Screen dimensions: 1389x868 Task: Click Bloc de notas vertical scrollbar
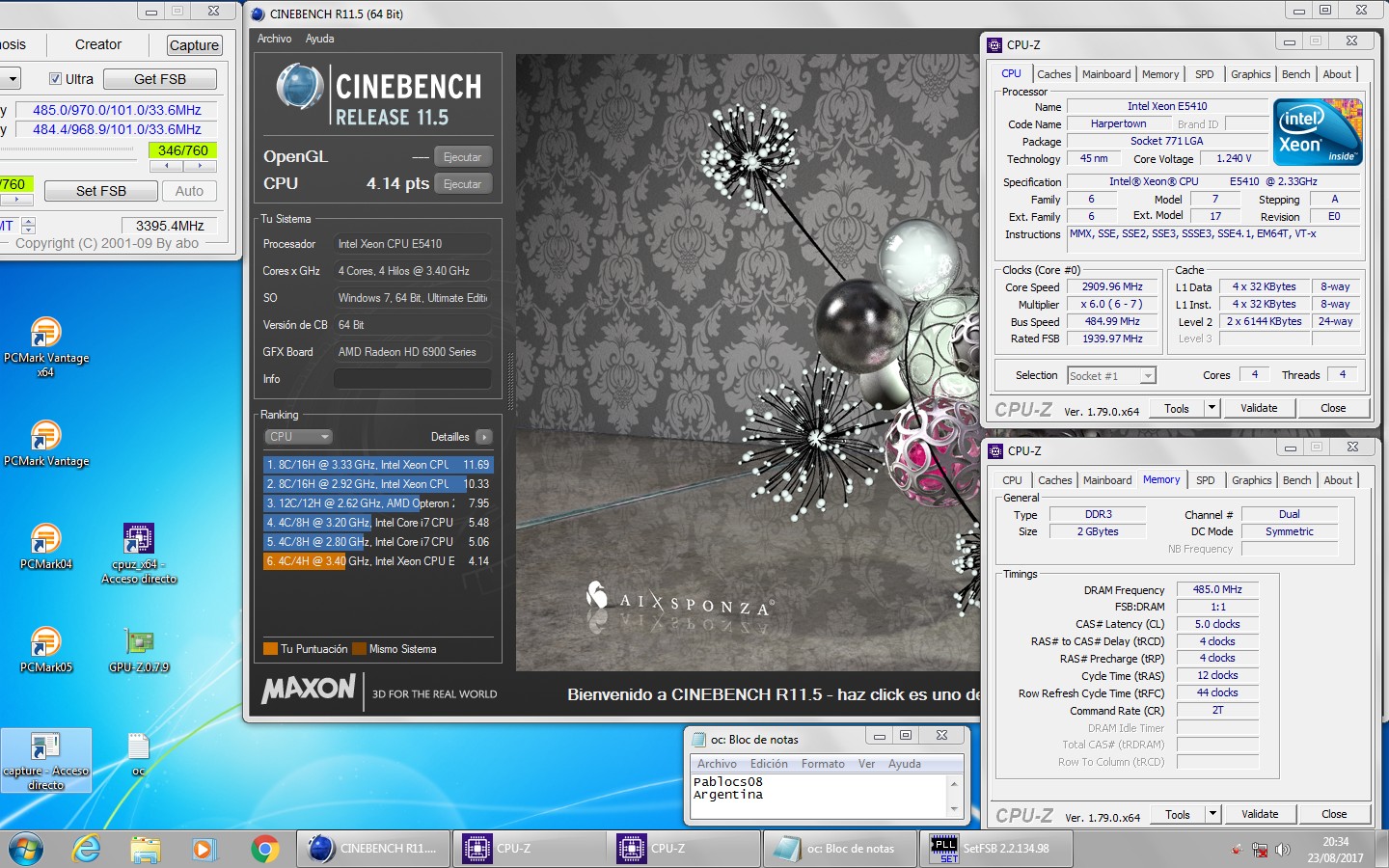(955, 796)
